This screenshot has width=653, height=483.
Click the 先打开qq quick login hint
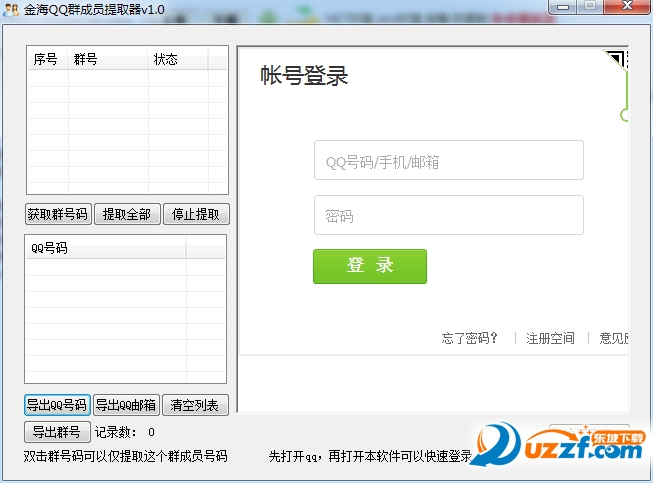370,456
